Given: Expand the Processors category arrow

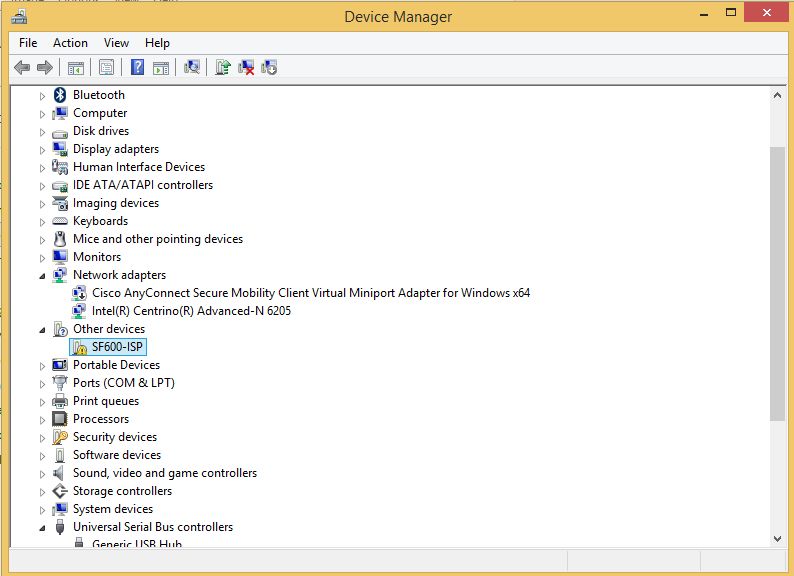Looking at the screenshot, I should [x=42, y=419].
